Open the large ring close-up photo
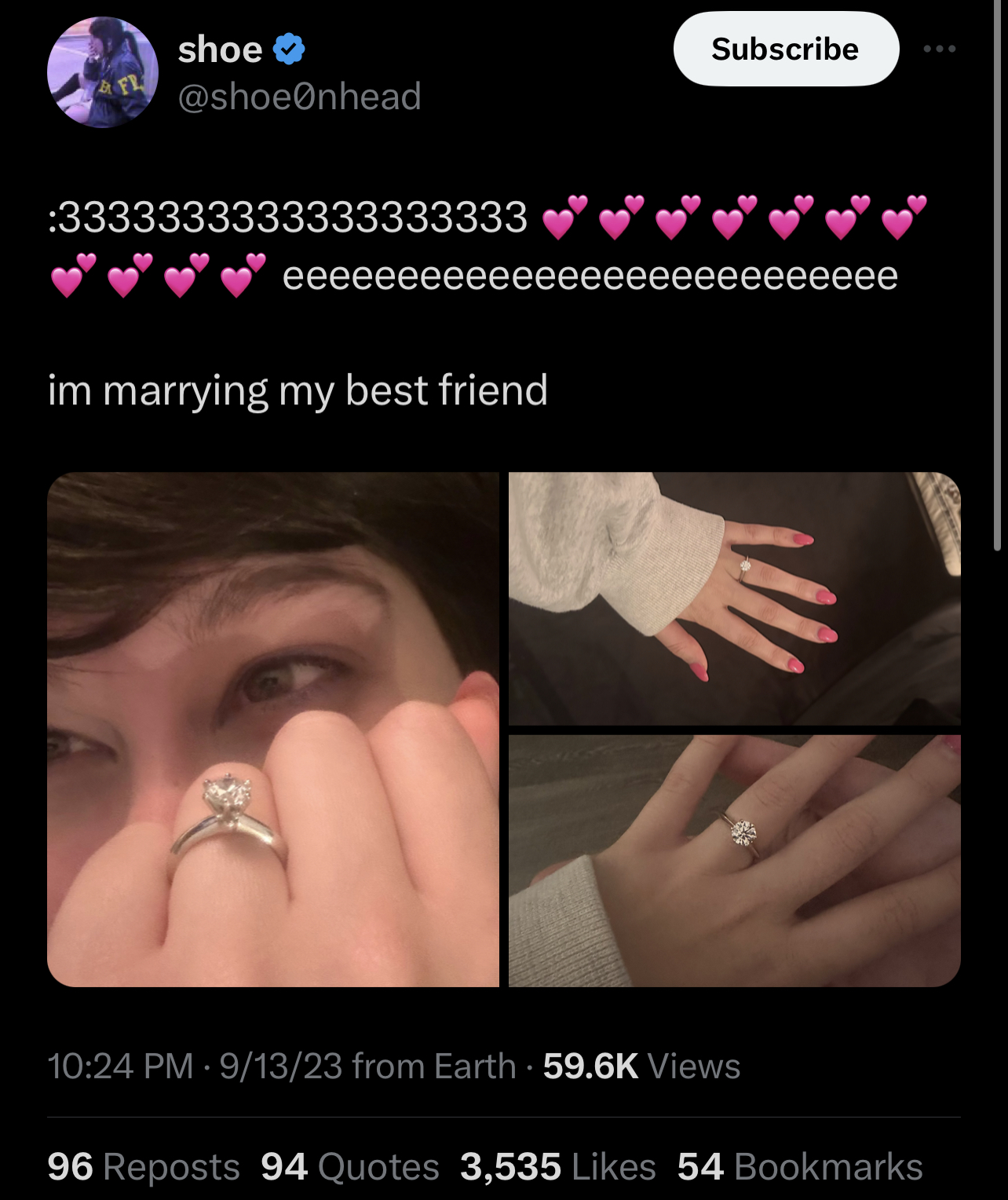The height and width of the screenshot is (1200, 1008). 273,730
